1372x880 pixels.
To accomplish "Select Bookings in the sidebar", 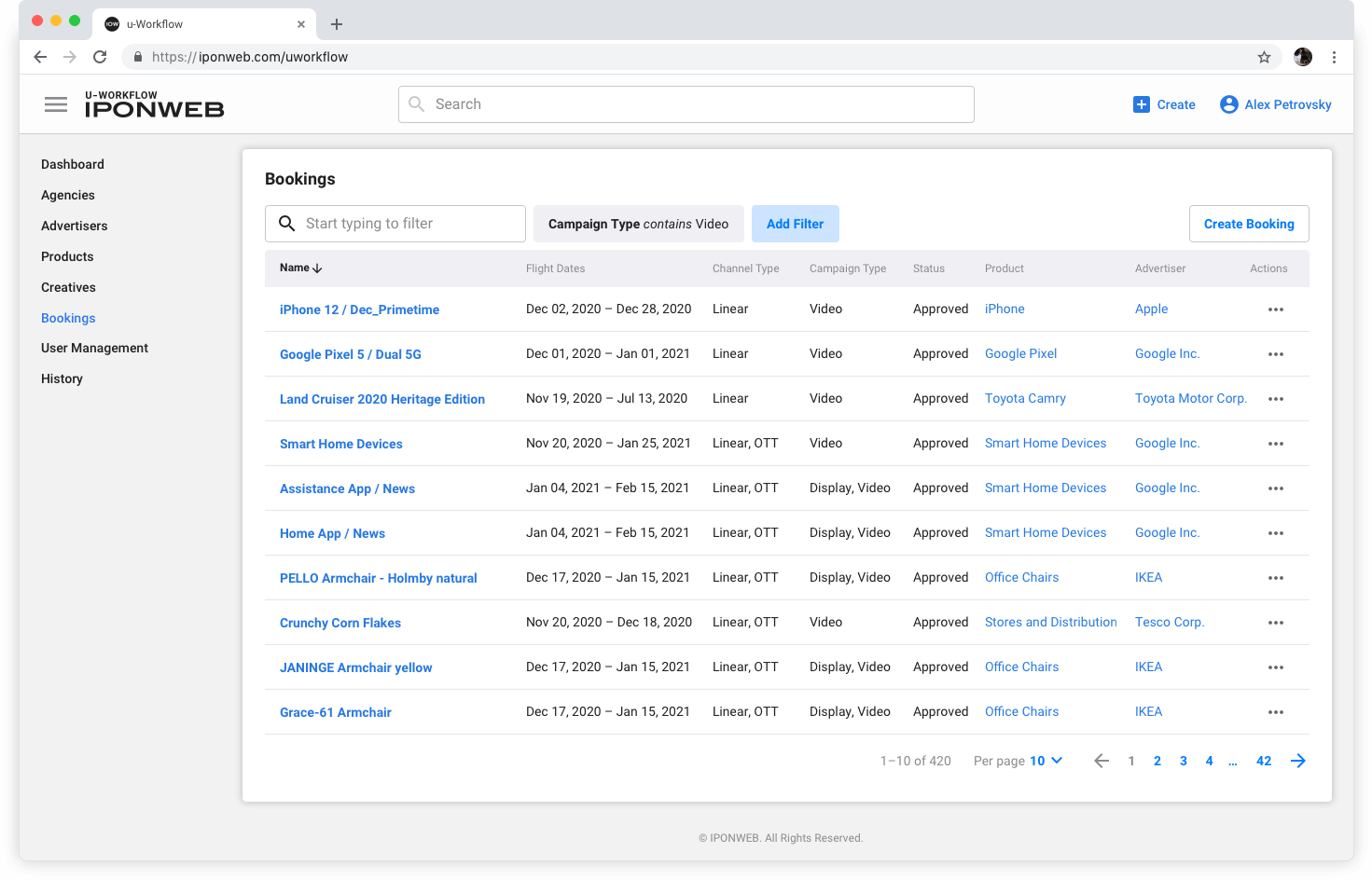I will pos(68,318).
